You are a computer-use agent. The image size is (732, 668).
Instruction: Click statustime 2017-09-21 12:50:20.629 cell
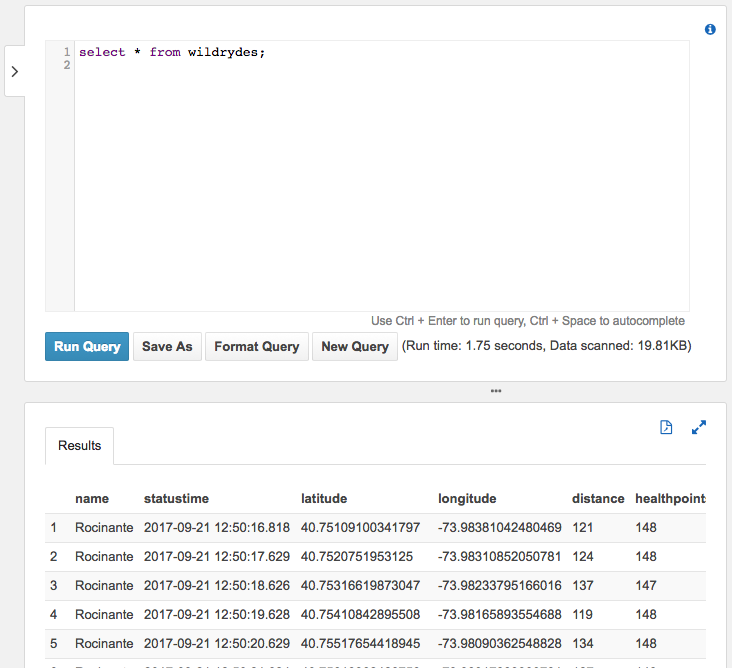click(217, 643)
